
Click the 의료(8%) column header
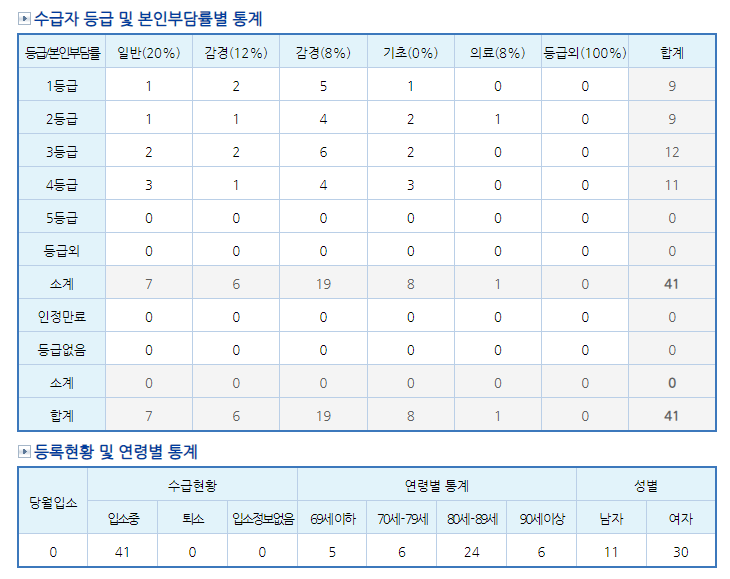[x=498, y=53]
